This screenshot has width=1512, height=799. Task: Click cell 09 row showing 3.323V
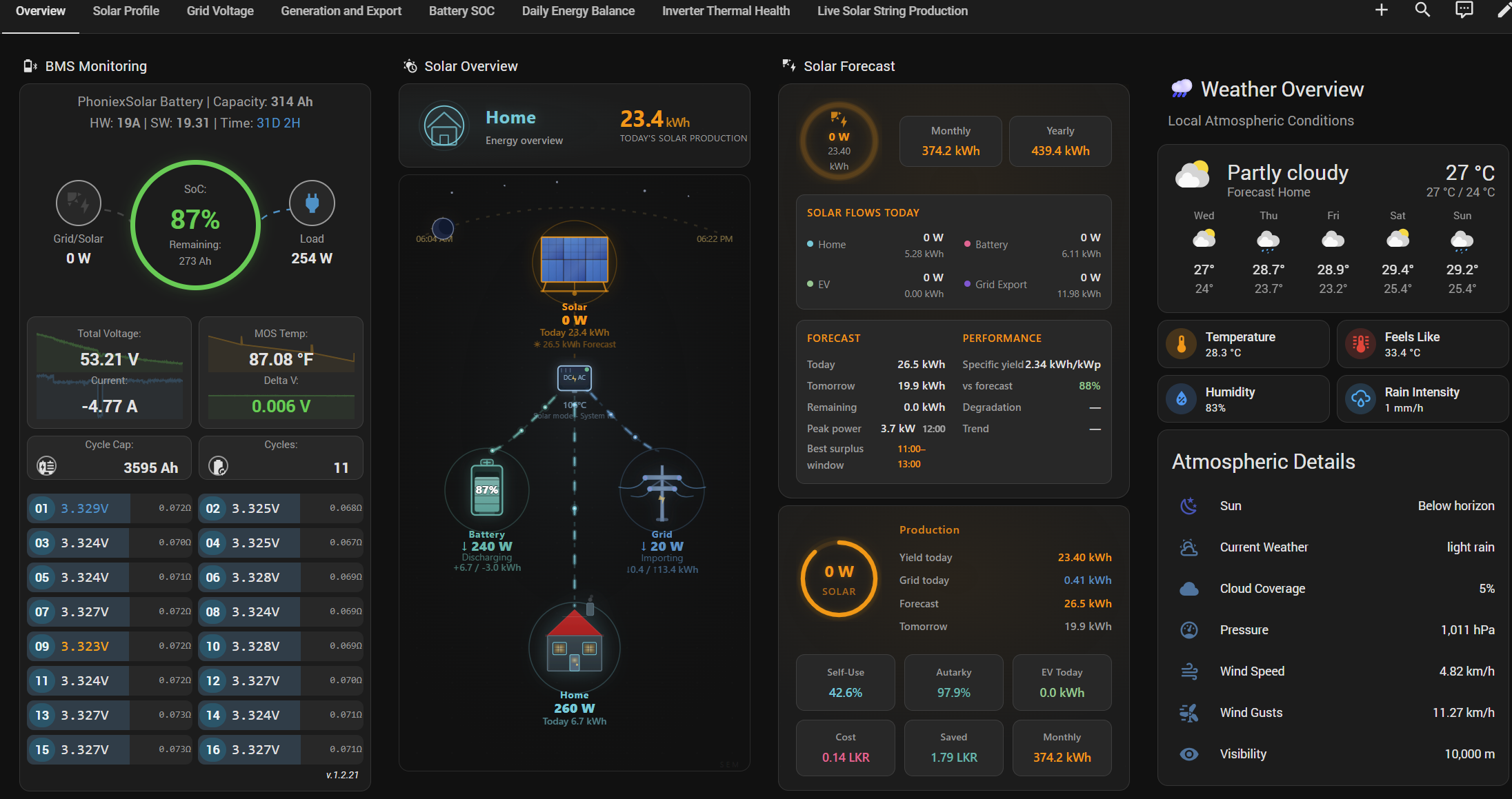[110, 646]
